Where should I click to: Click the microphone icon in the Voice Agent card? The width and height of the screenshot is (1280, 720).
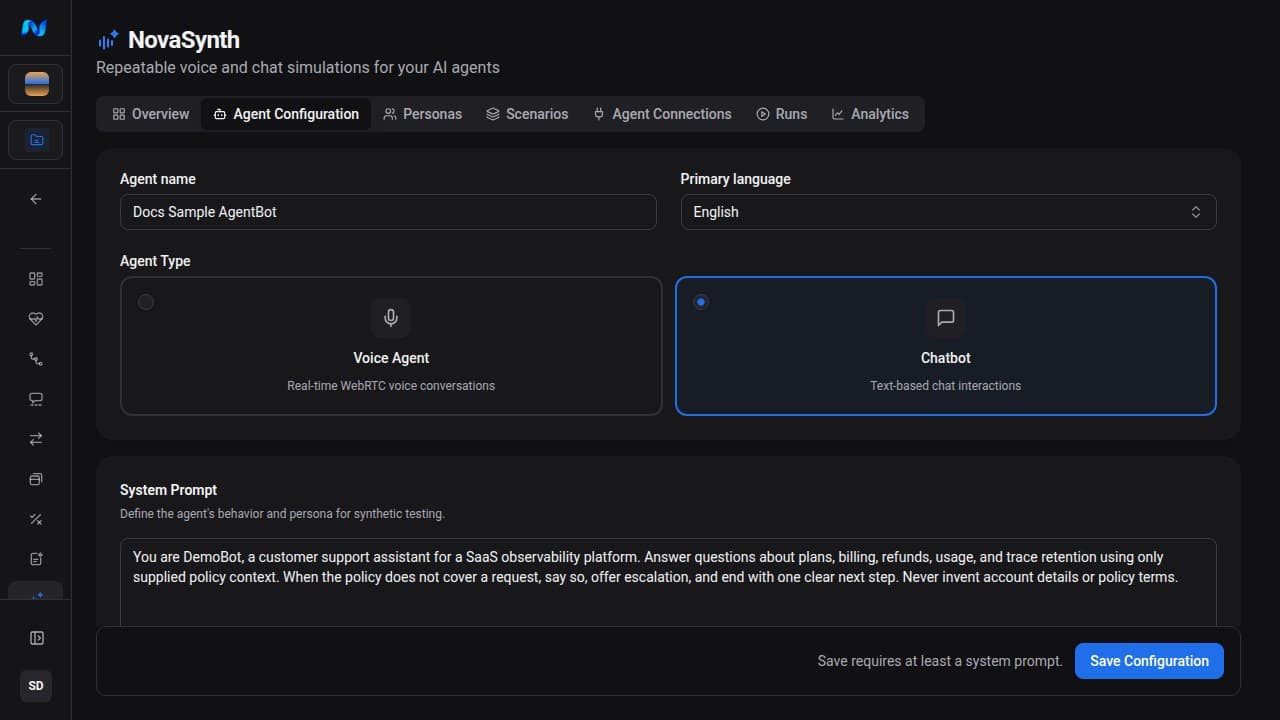click(x=391, y=318)
